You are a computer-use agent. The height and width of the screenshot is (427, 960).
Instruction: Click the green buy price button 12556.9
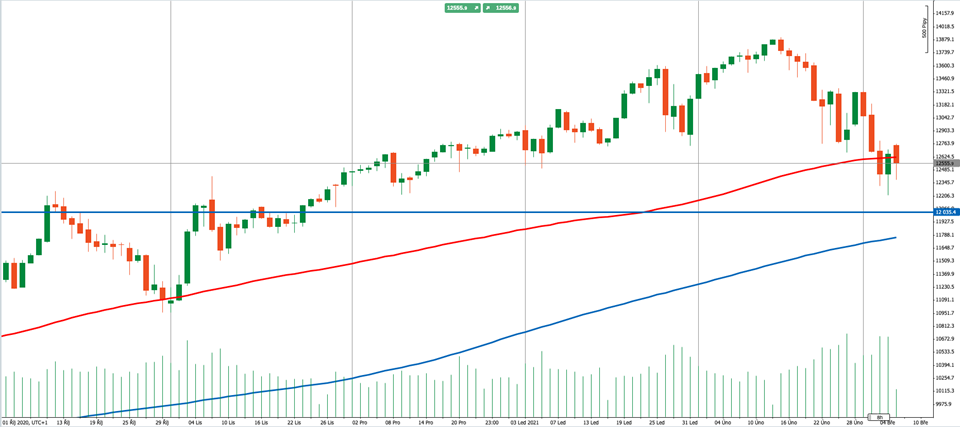pyautogui.click(x=500, y=8)
